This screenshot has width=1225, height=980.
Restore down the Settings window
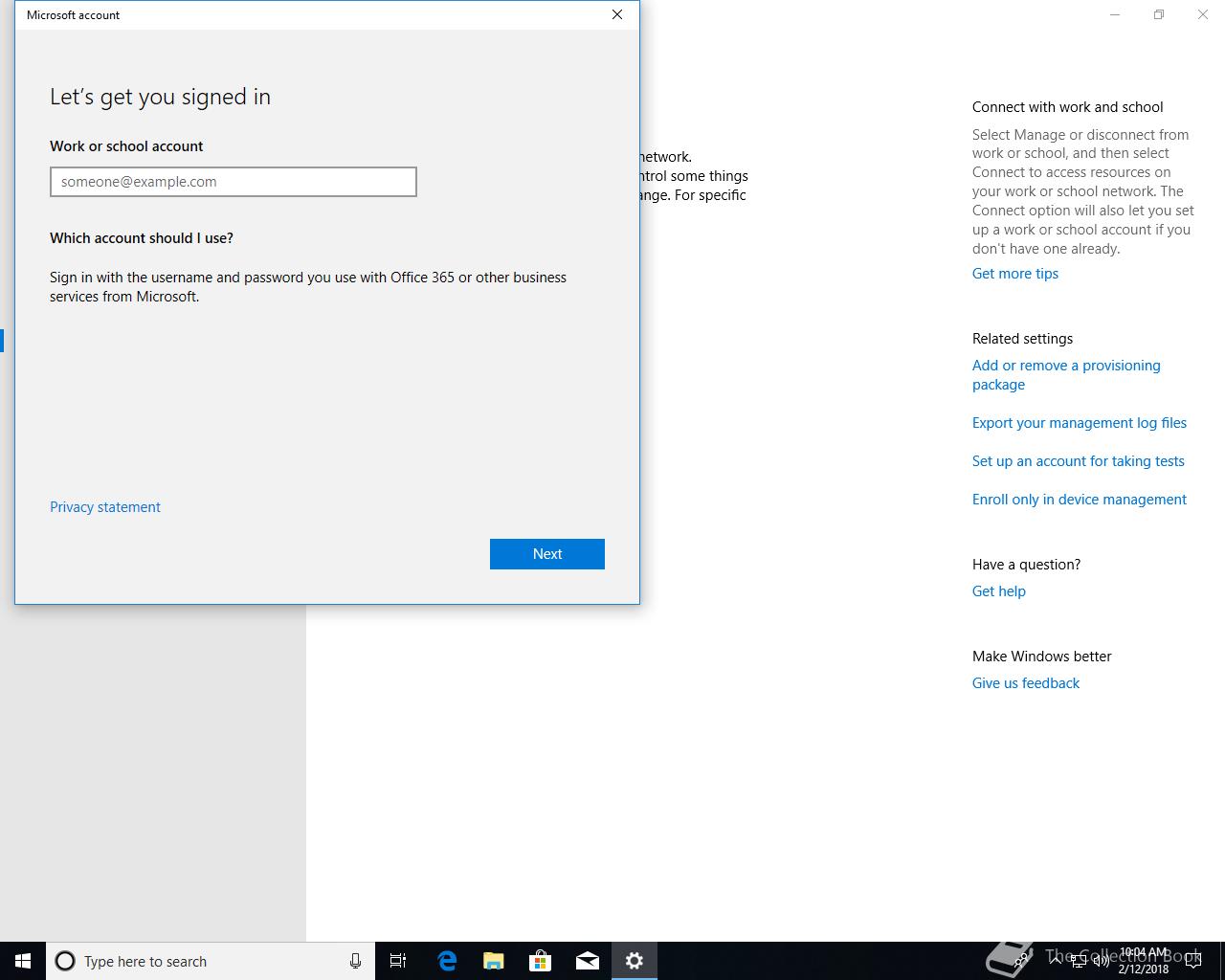(x=1159, y=14)
